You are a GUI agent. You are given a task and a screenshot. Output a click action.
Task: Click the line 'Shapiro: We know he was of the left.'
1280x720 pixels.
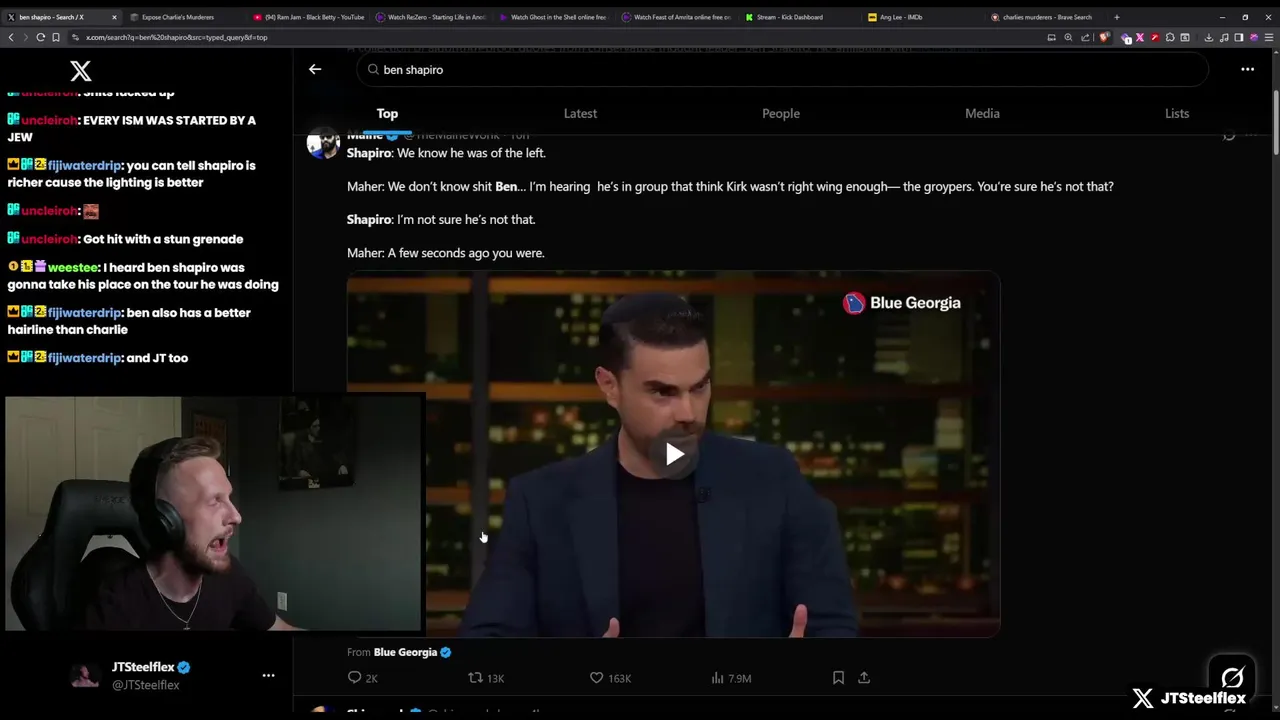[446, 153]
